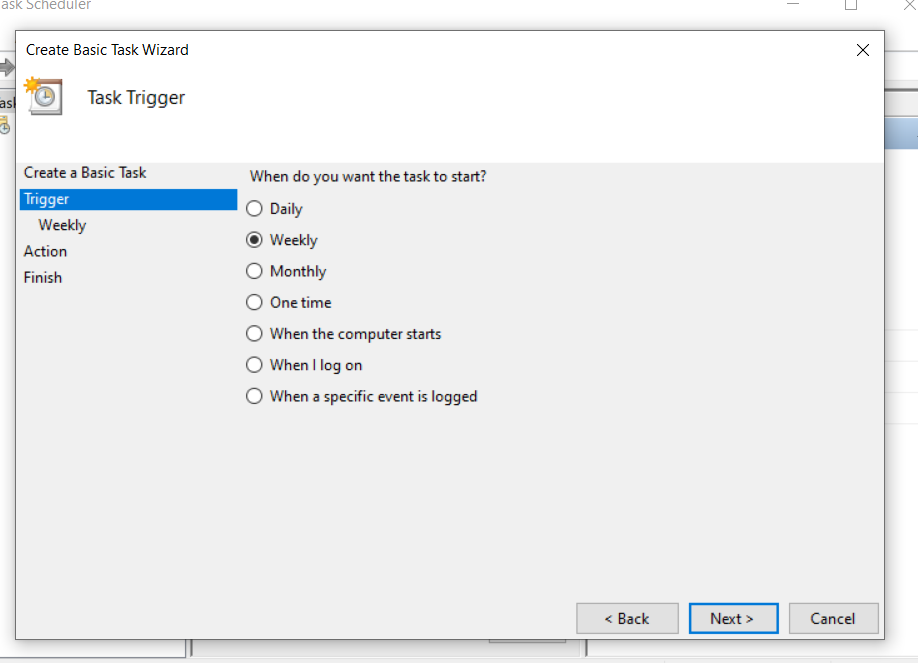Screen dimensions: 918x663
Task: Maximize the Task Scheduler window
Action: [851, 5]
